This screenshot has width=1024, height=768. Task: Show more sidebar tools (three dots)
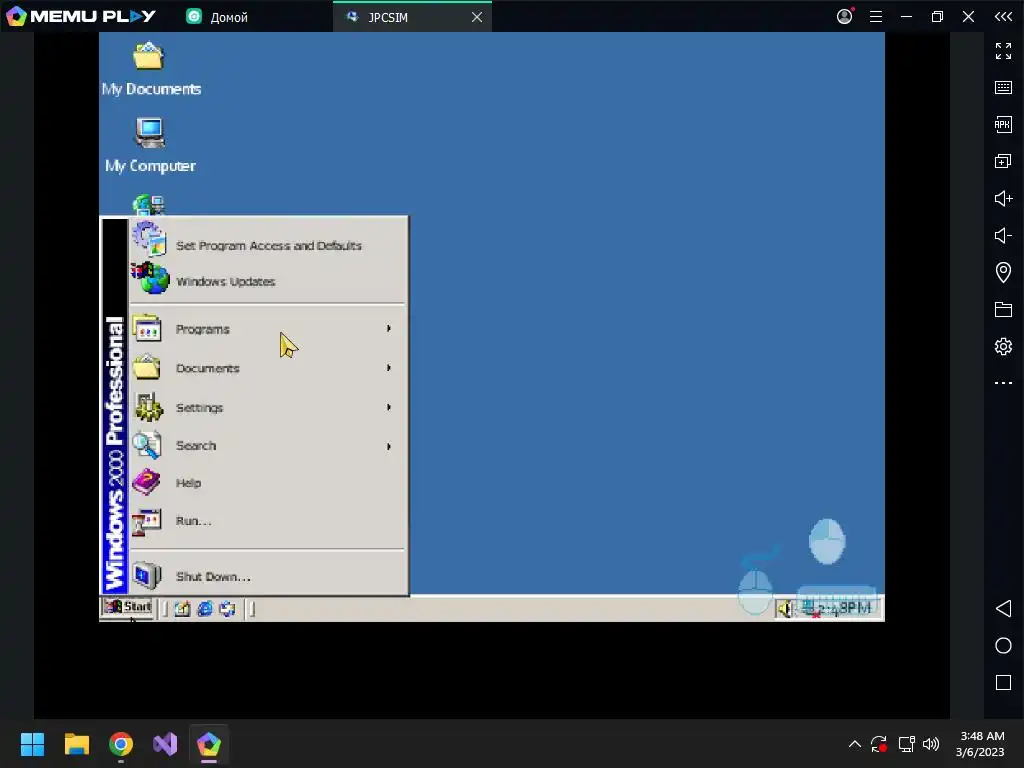click(x=1003, y=383)
